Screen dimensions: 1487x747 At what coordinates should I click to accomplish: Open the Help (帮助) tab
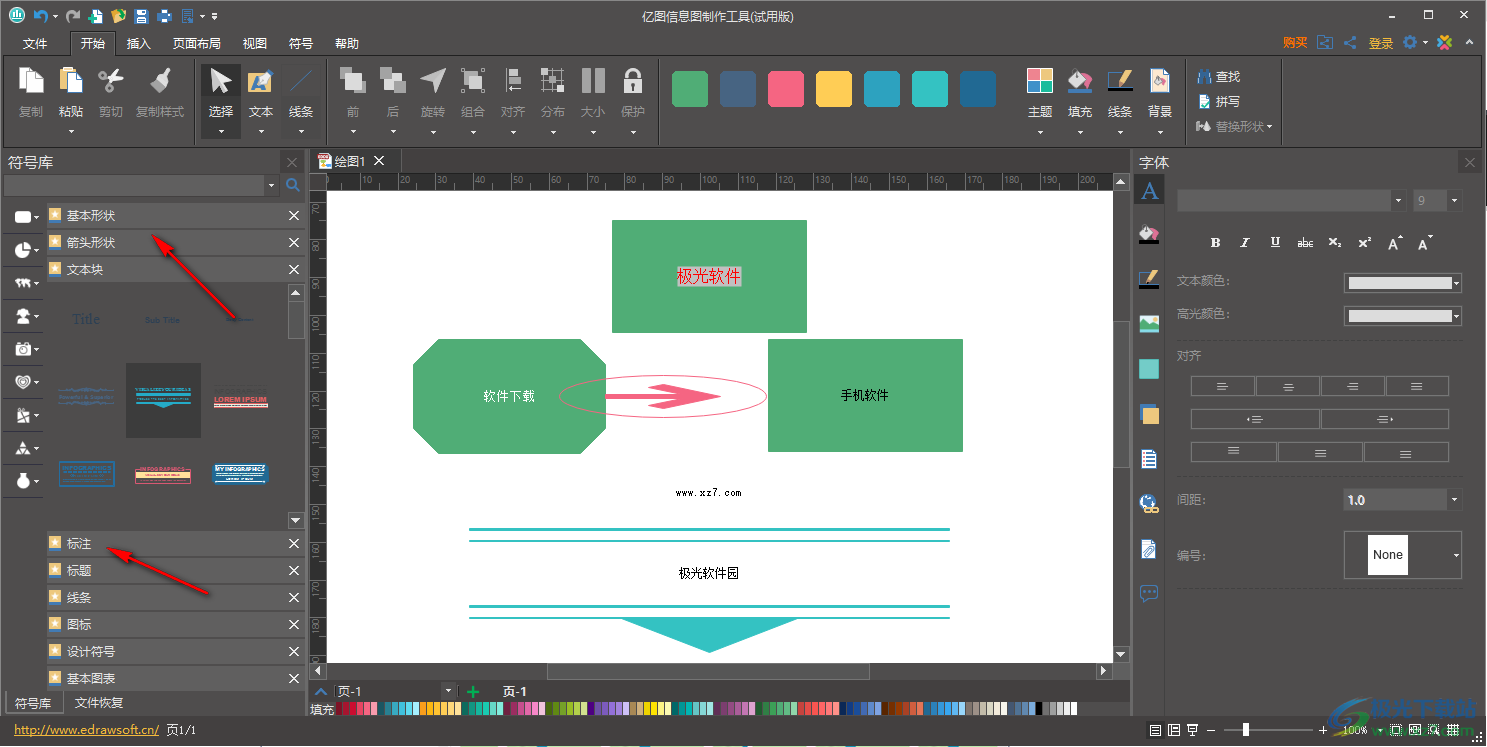coord(347,44)
